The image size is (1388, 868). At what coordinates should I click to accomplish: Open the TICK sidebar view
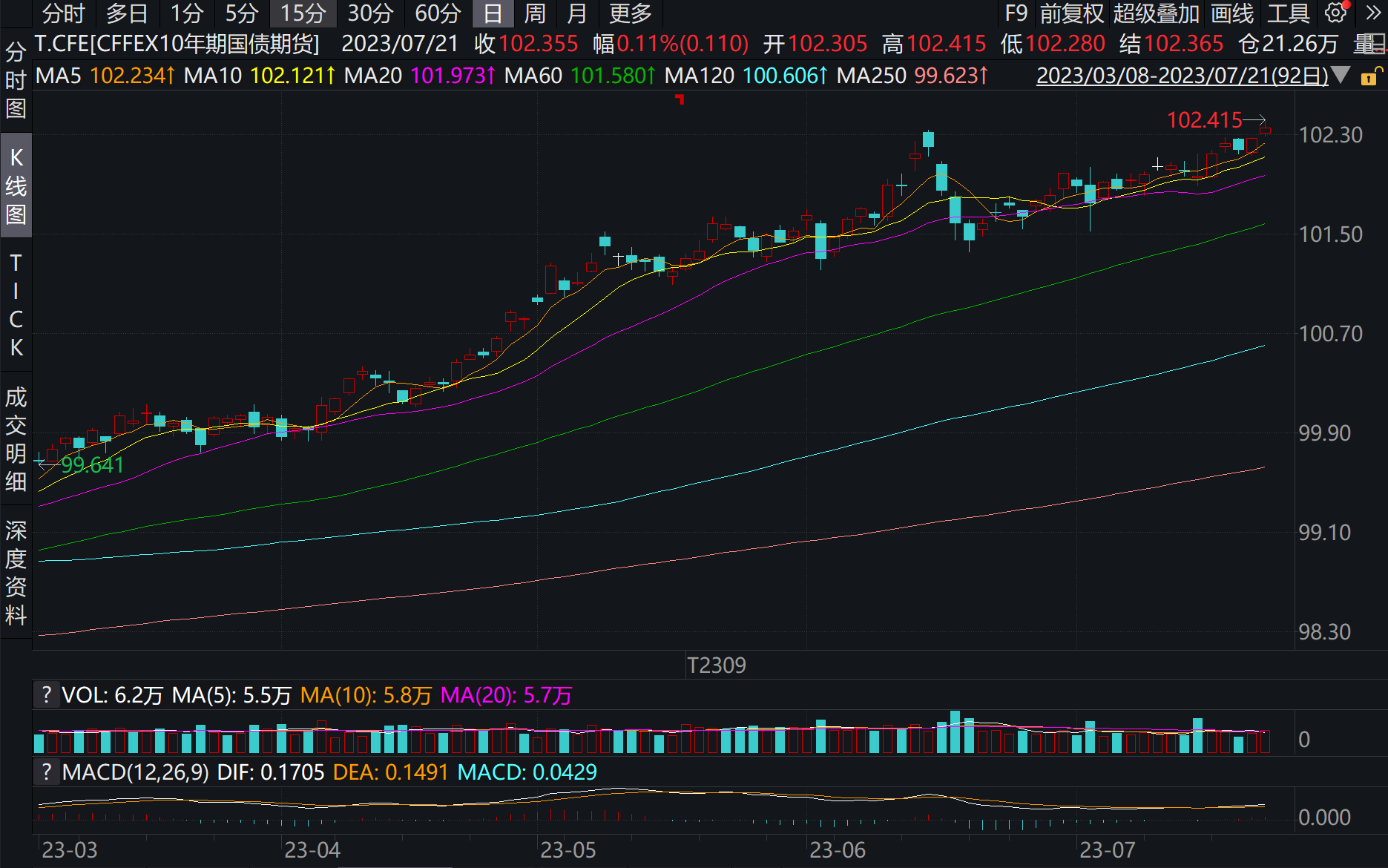coord(16,305)
